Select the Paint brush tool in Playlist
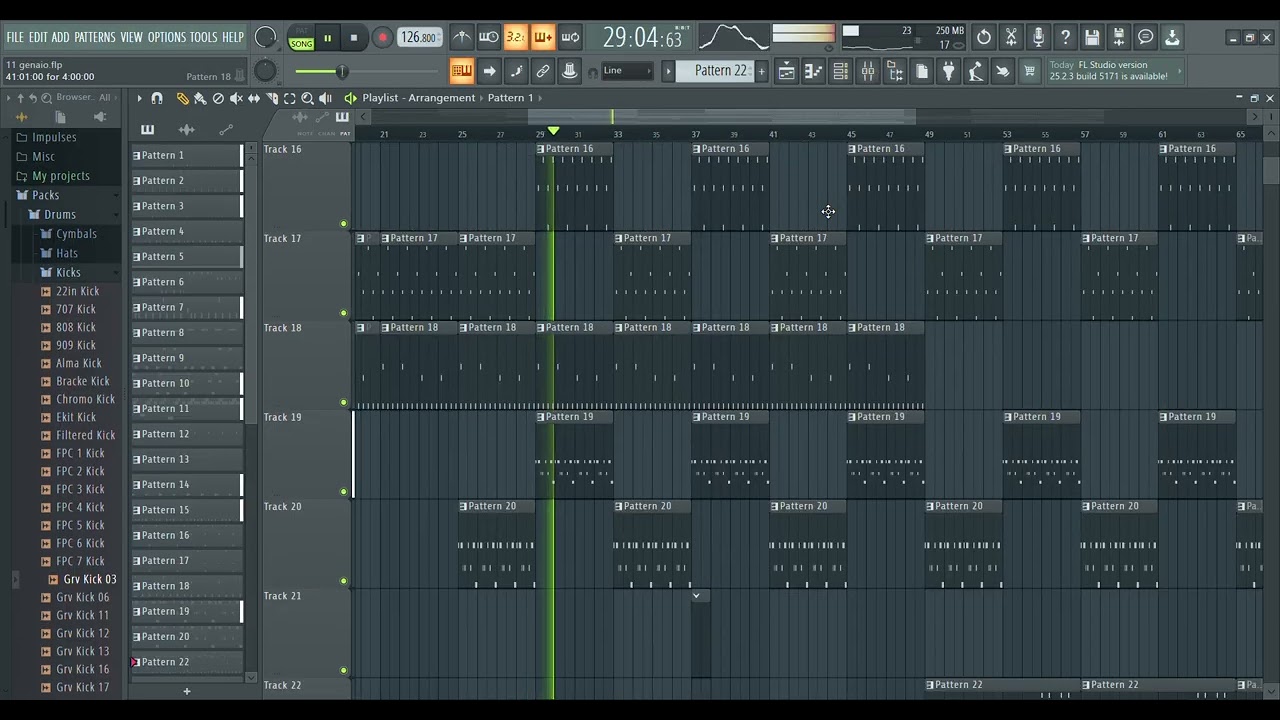The width and height of the screenshot is (1280, 720). point(200,98)
